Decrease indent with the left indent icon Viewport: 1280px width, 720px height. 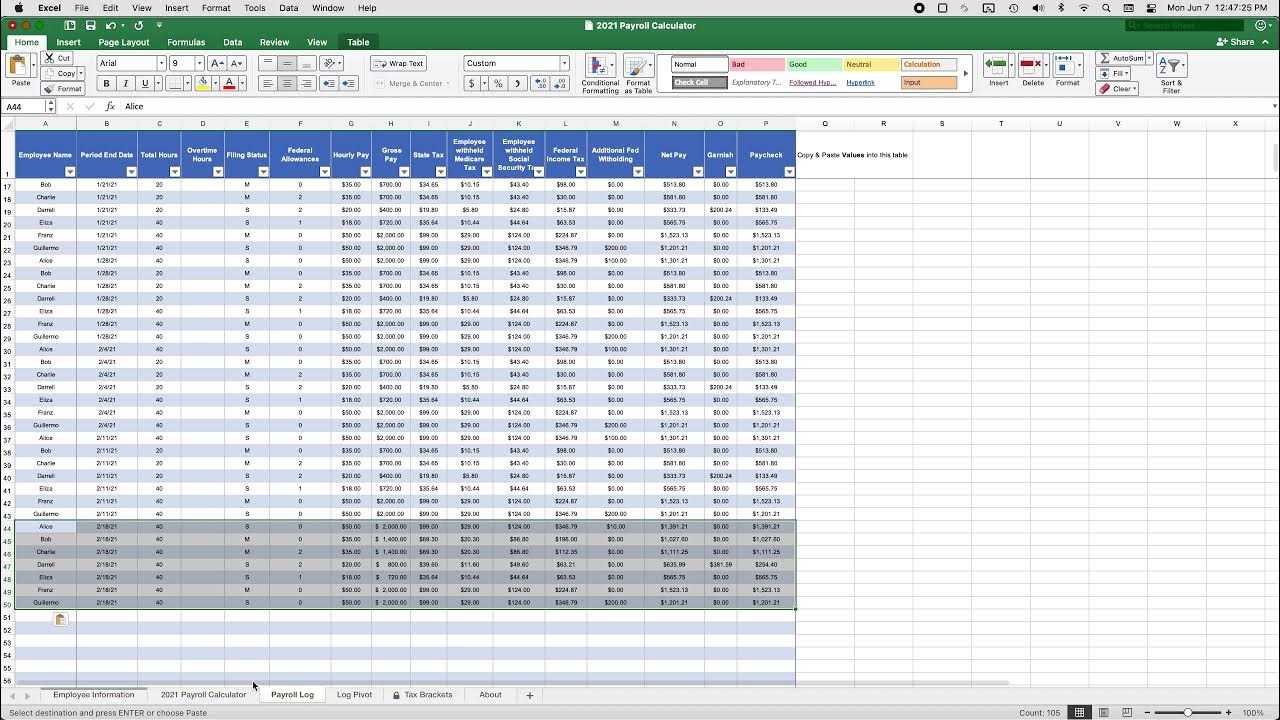pyautogui.click(x=327, y=84)
